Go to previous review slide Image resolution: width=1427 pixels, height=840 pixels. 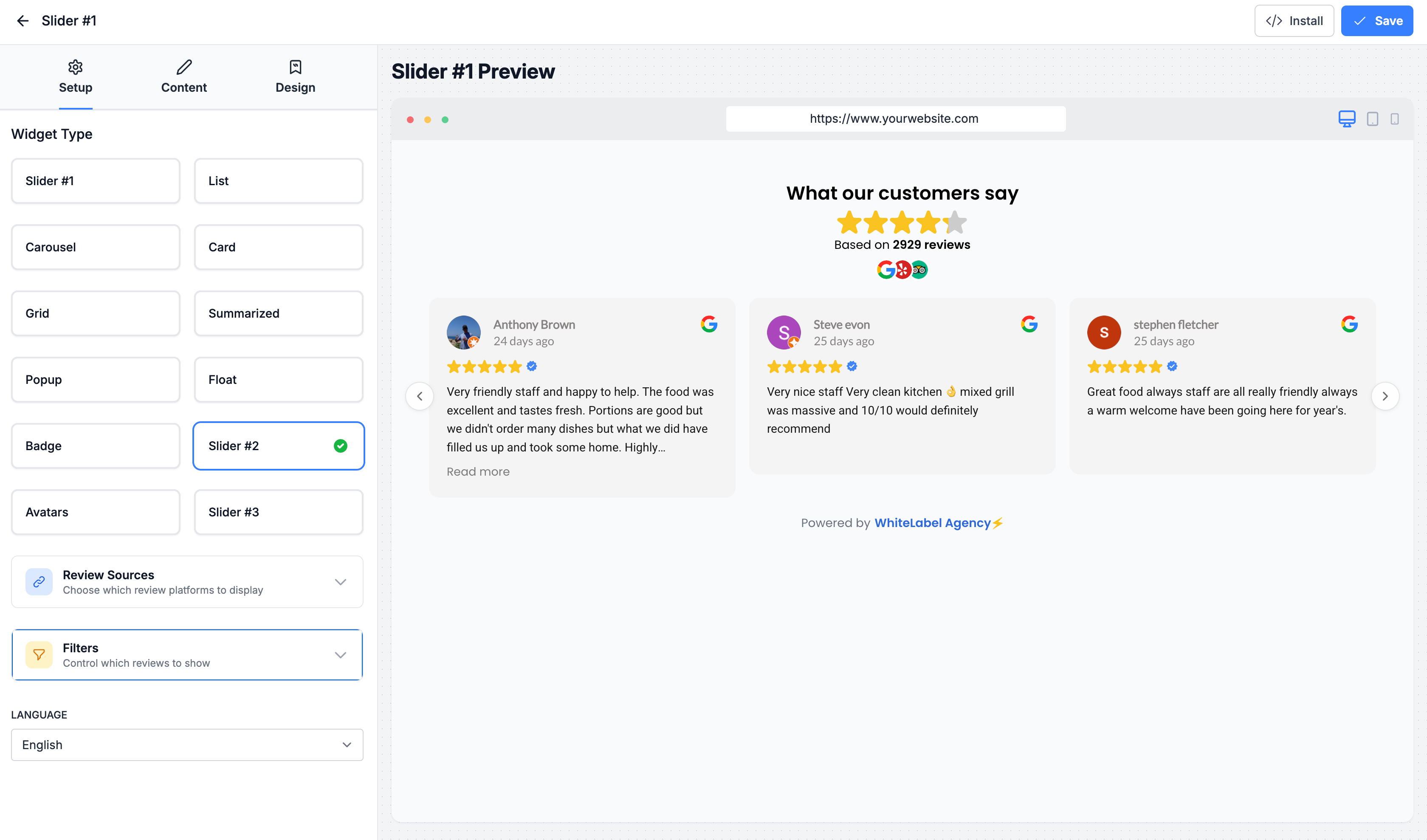click(x=420, y=396)
